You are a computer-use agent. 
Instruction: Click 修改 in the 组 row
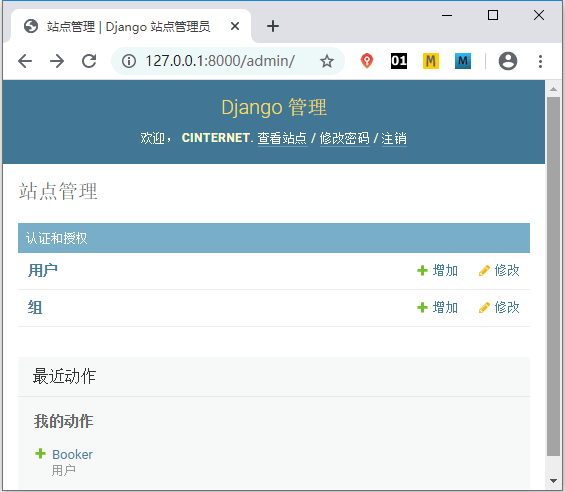tap(499, 307)
